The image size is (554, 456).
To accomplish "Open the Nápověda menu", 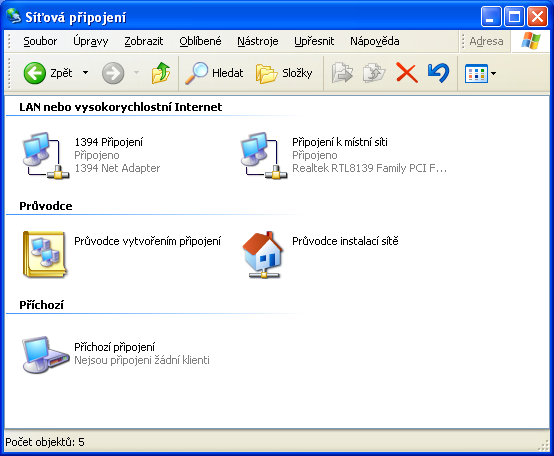I will click(375, 41).
